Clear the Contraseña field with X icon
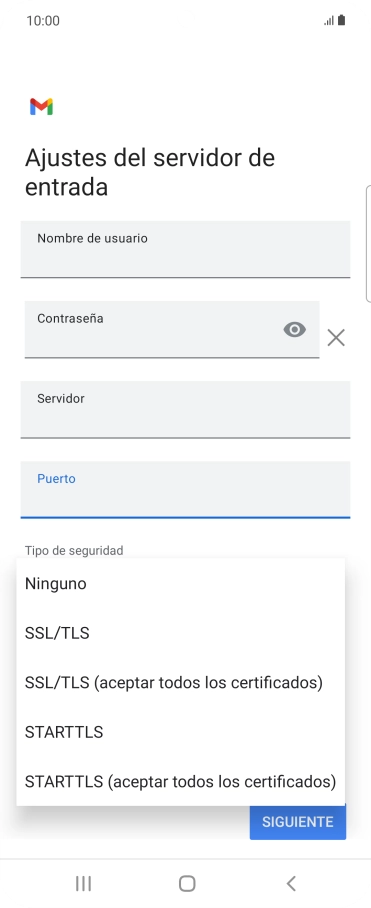Image resolution: width=371 pixels, height=908 pixels. 336,338
